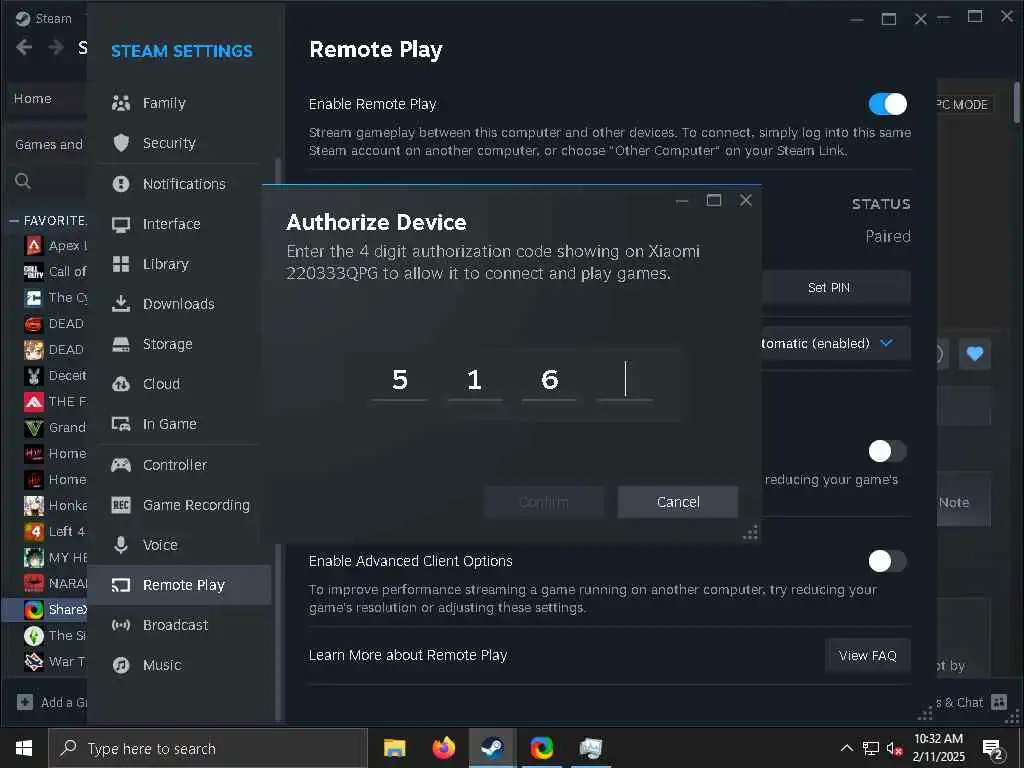
Task: Go to Interface settings
Action: [171, 224]
